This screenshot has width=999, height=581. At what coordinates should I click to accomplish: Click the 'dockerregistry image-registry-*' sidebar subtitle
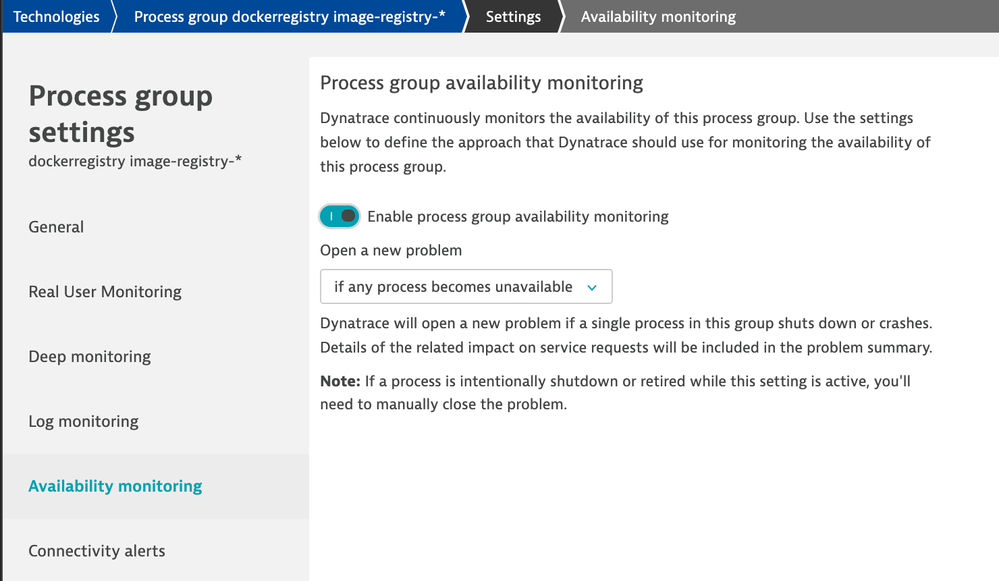[136, 161]
